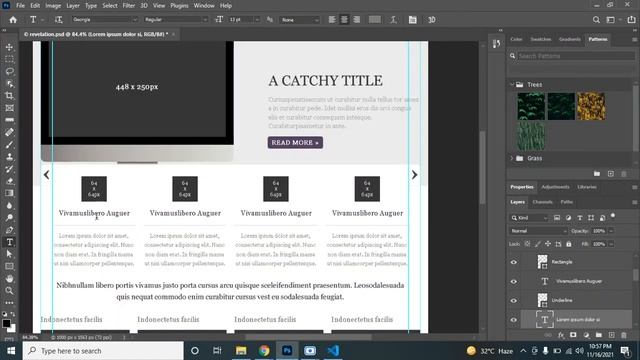Select the Zoom tool
The height and width of the screenshot is (360, 640).
[9, 291]
